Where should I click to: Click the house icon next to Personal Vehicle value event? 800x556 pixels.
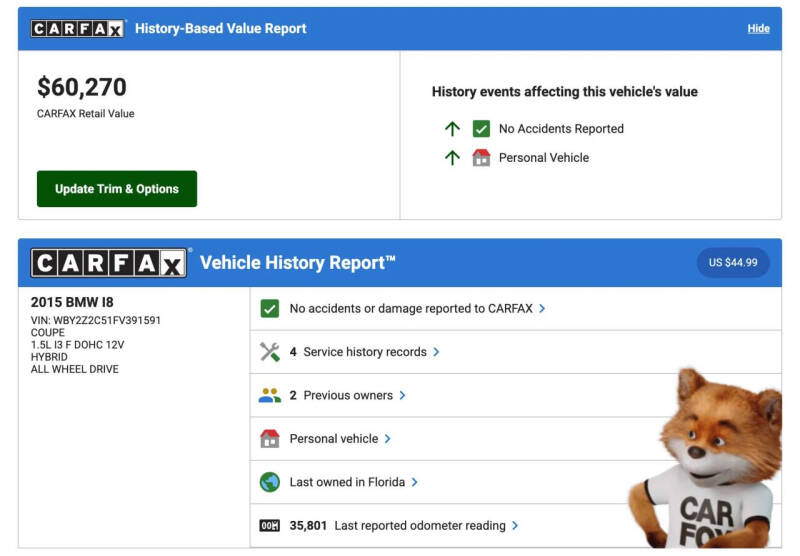(481, 157)
